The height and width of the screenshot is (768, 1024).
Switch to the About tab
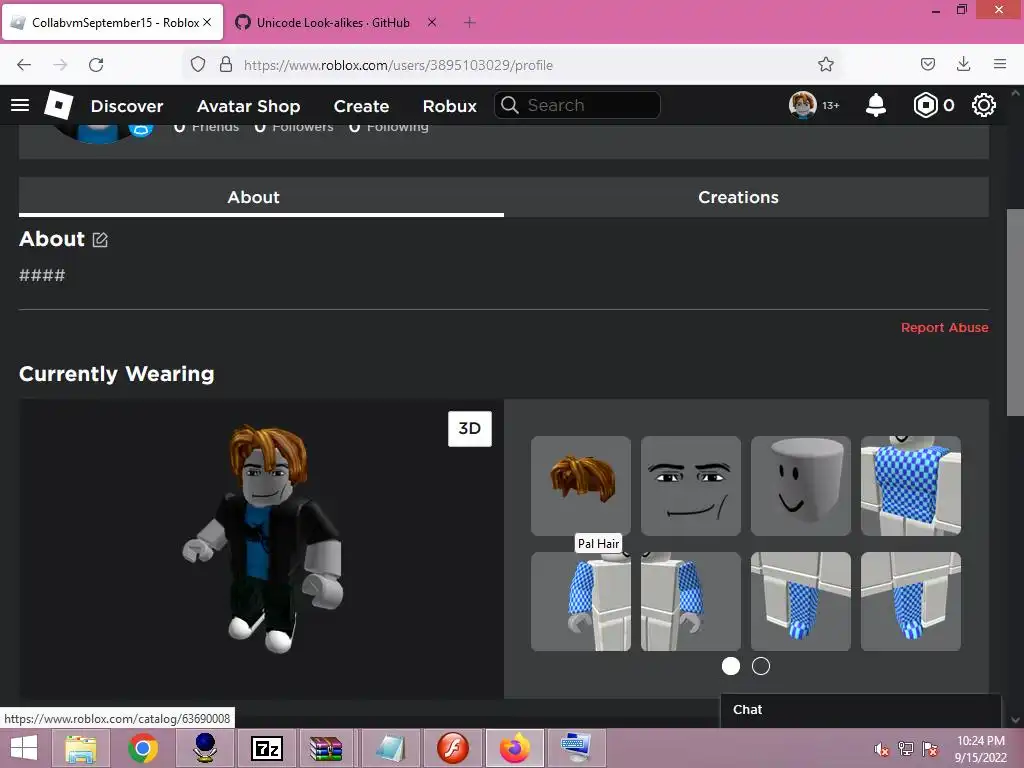261,197
